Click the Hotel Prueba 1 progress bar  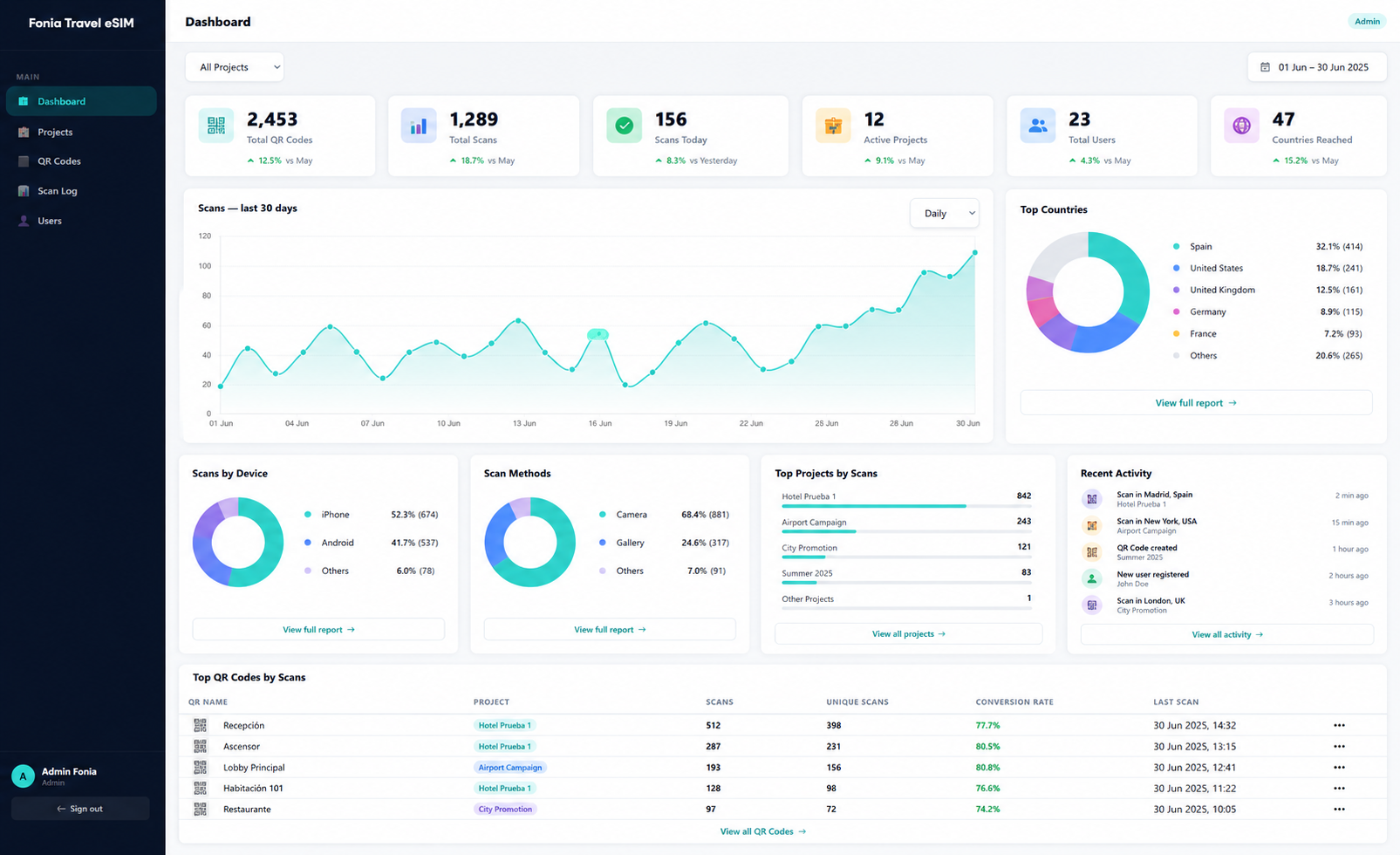click(906, 506)
